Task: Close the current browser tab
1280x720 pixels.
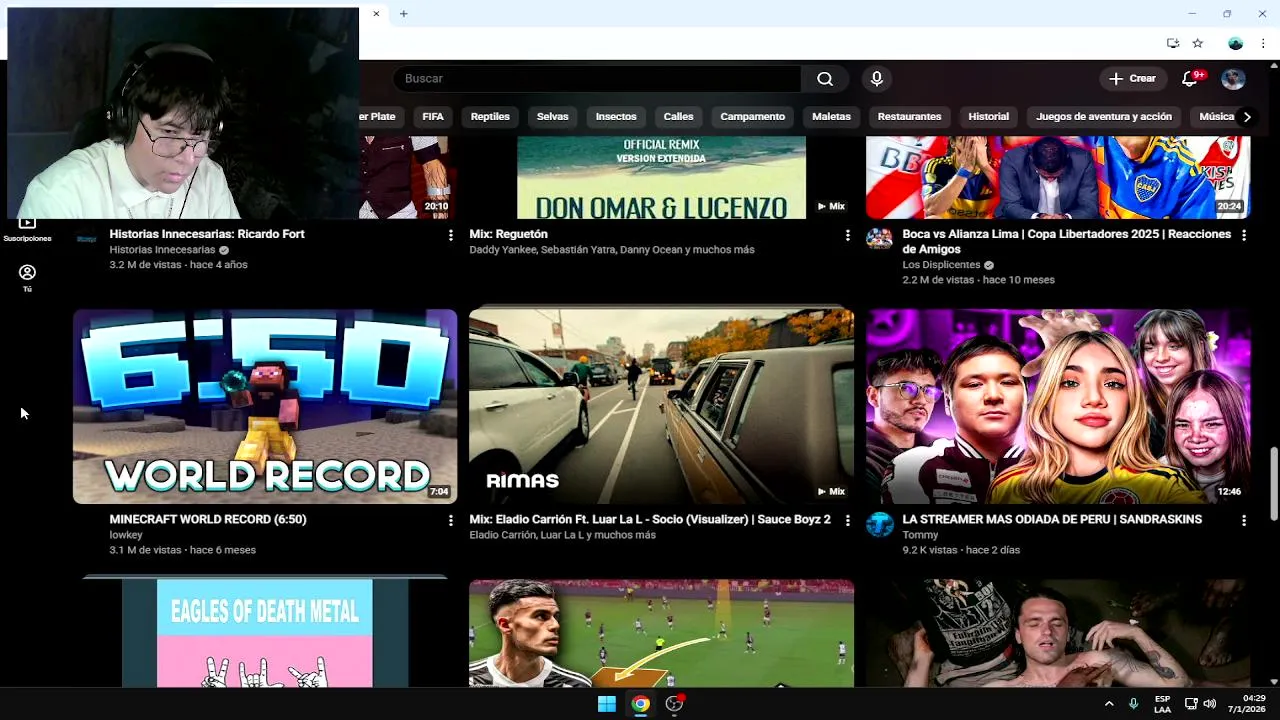Action: click(x=376, y=14)
